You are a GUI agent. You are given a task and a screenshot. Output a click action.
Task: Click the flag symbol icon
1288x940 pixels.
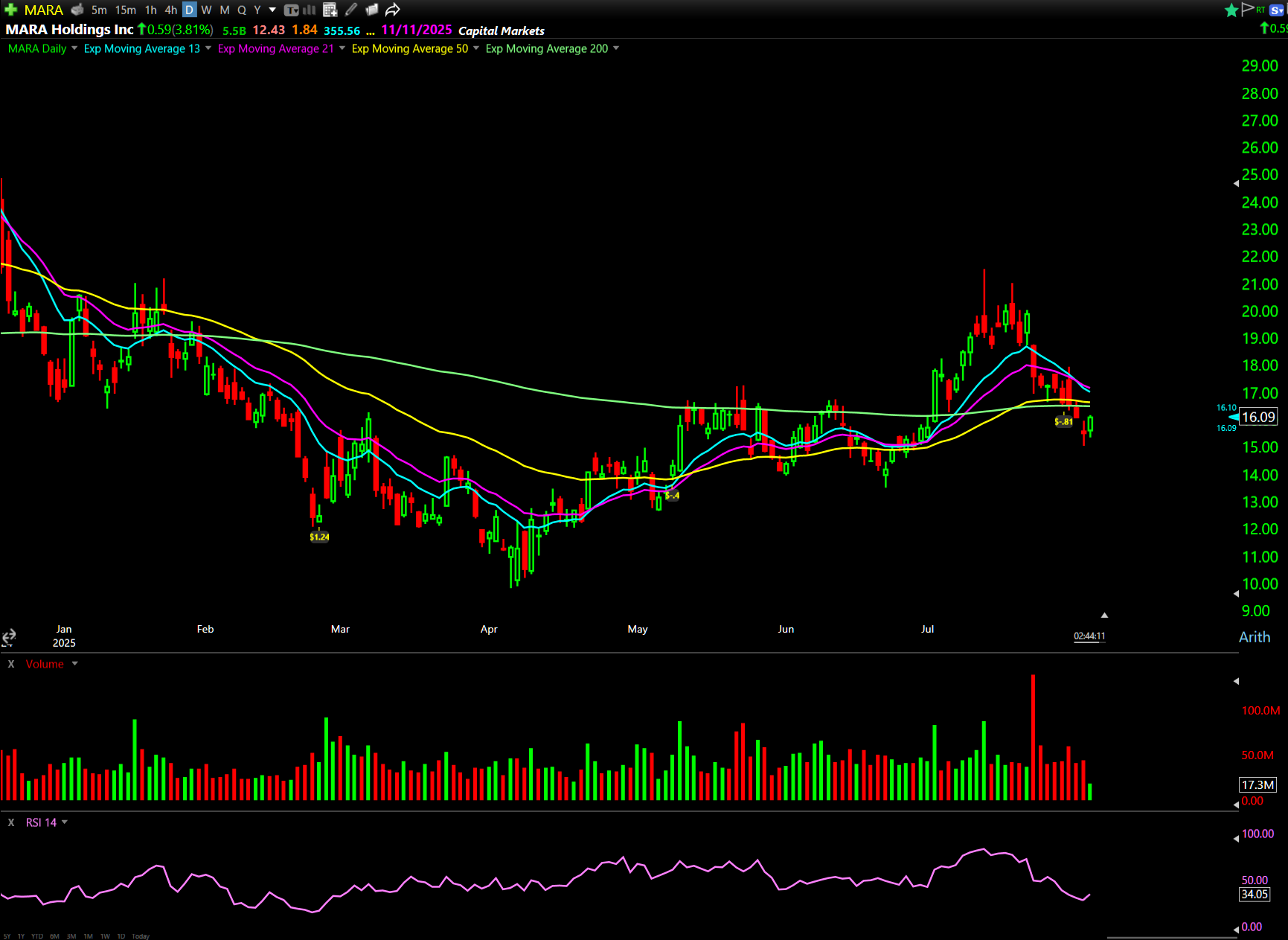click(x=1248, y=9)
